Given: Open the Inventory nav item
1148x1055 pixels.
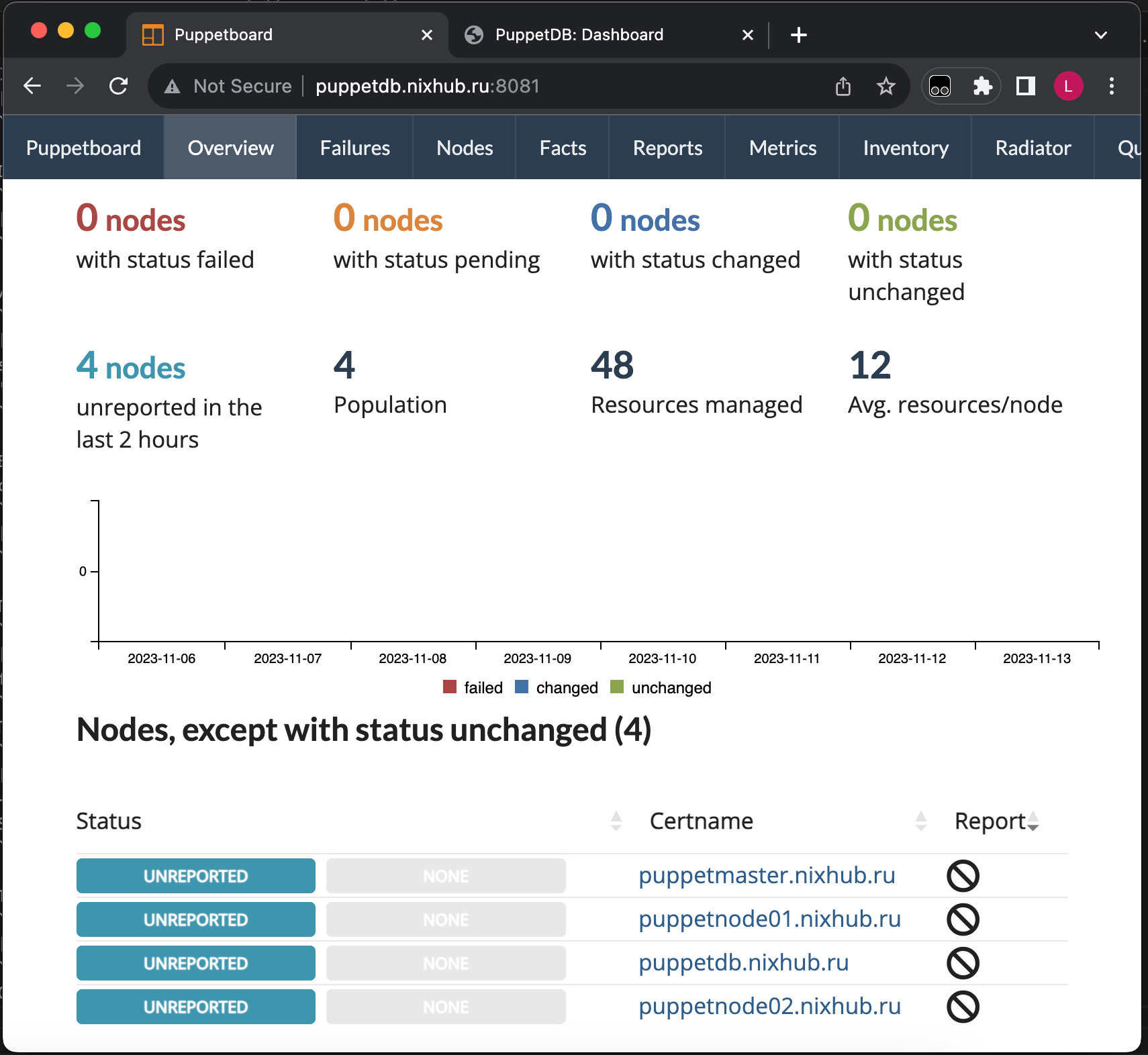Looking at the screenshot, I should tap(906, 148).
